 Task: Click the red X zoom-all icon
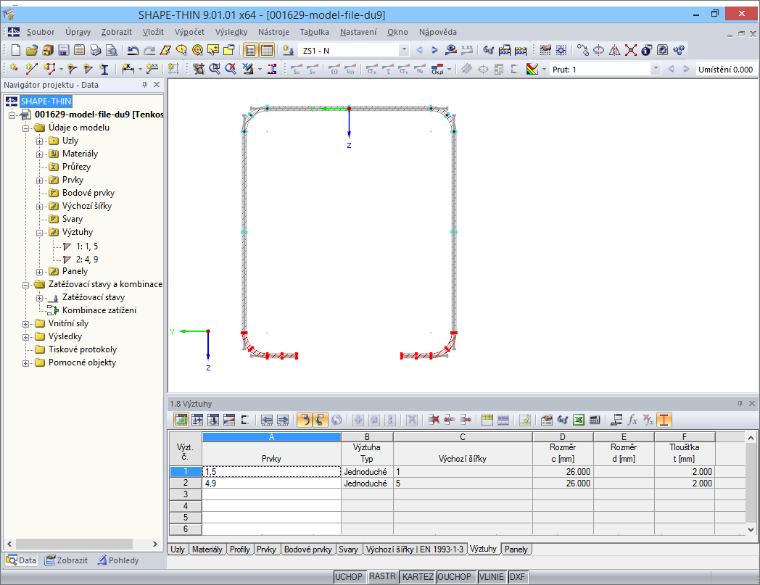631,50
